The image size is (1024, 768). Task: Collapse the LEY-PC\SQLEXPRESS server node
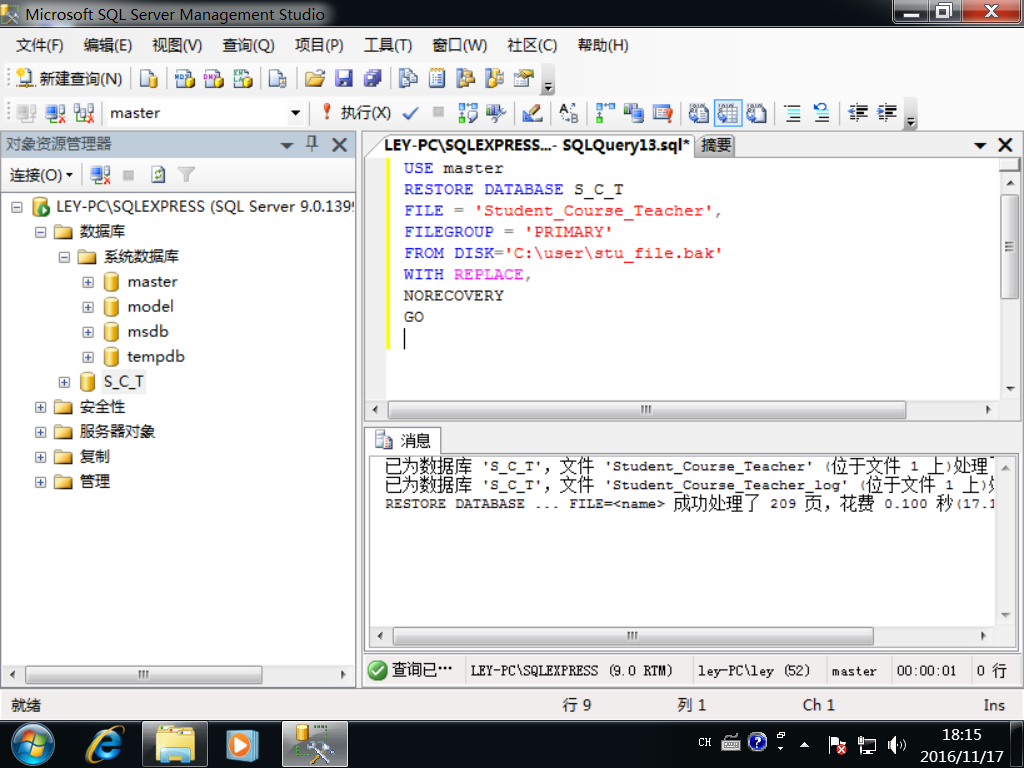(x=17, y=208)
